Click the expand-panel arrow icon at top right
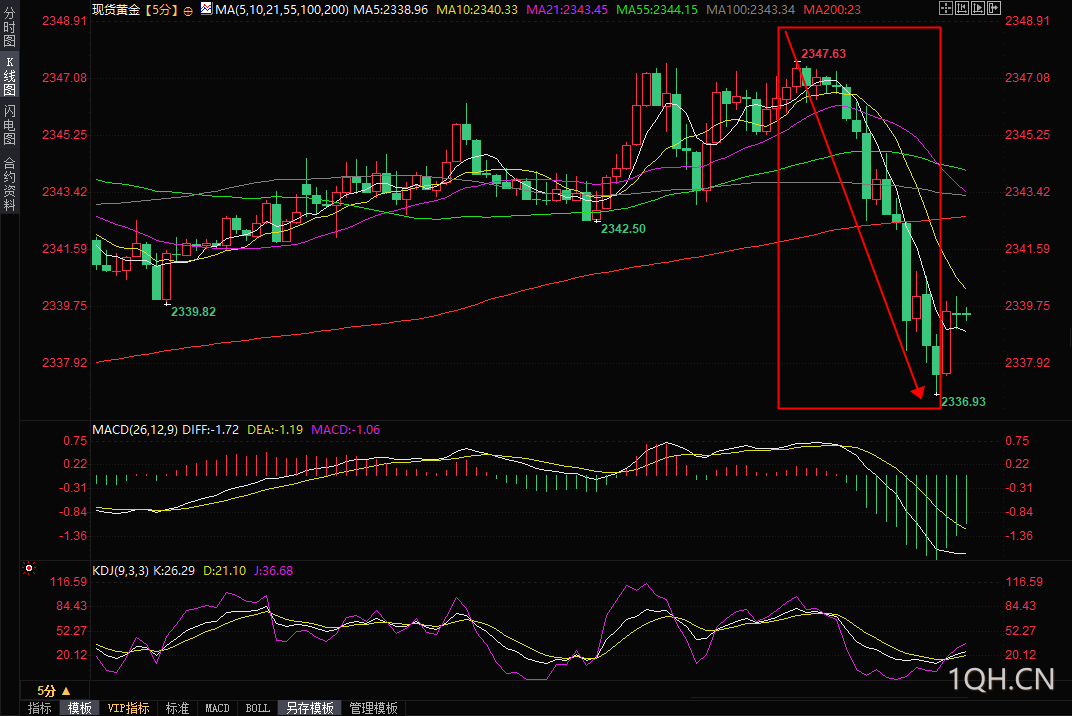The image size is (1072, 716). tap(994, 8)
